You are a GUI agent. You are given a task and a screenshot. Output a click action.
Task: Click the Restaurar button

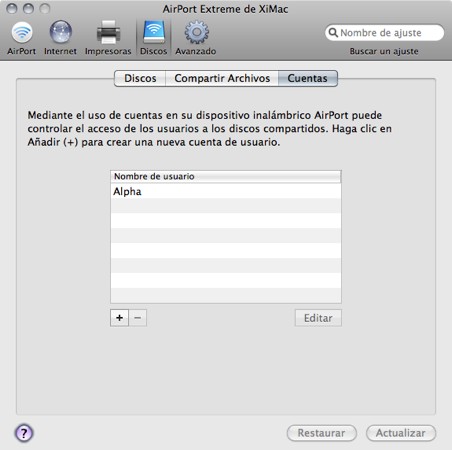coord(321,433)
